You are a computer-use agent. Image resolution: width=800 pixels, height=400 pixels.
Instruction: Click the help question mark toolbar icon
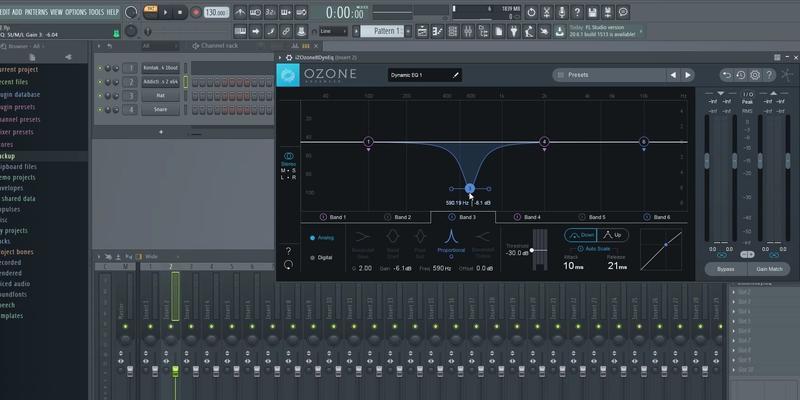[577, 12]
